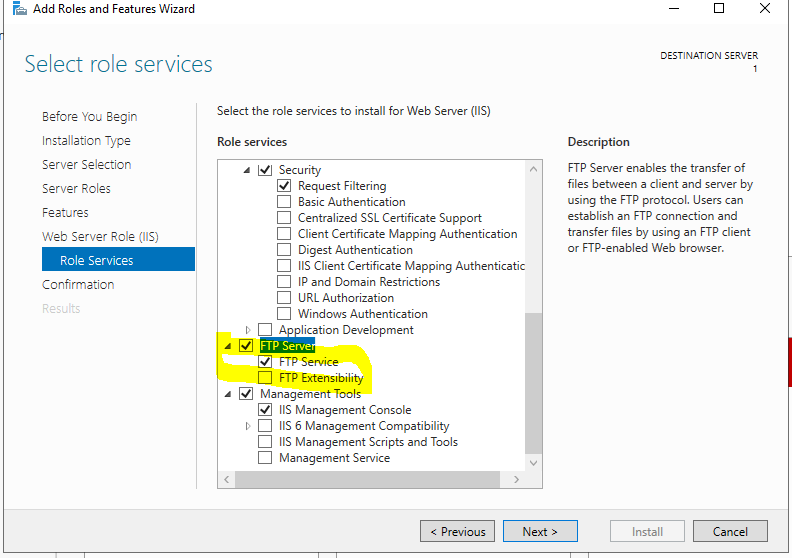Viewport: 792px width, 558px height.
Task: Uncheck the FTP Service checkbox
Action: (265, 362)
